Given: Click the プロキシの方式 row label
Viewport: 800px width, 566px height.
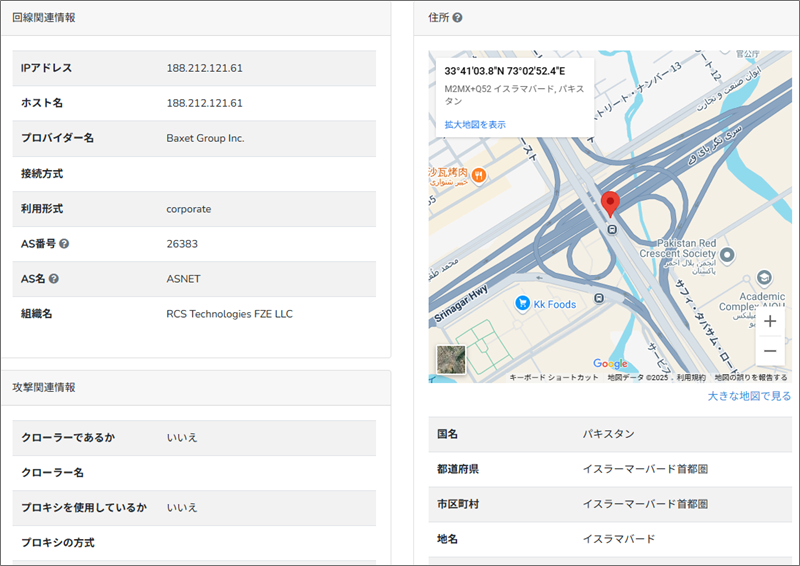Looking at the screenshot, I should (x=58, y=543).
